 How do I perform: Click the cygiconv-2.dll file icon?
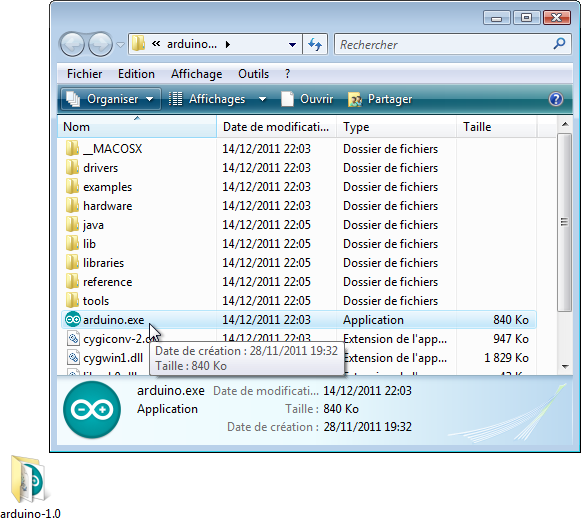tap(73, 338)
